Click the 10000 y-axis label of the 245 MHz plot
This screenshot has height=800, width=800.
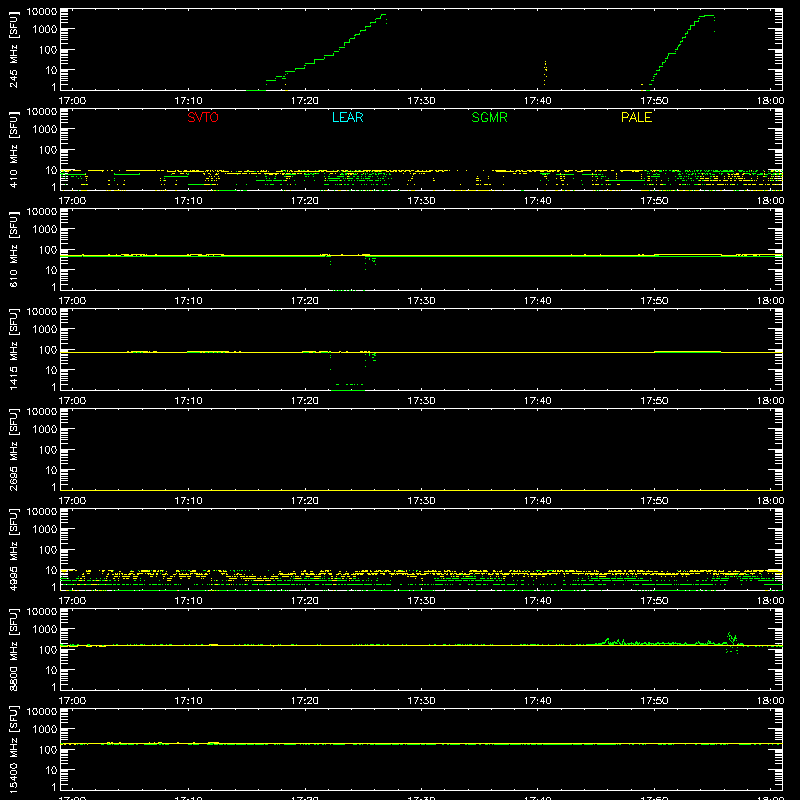click(x=42, y=11)
